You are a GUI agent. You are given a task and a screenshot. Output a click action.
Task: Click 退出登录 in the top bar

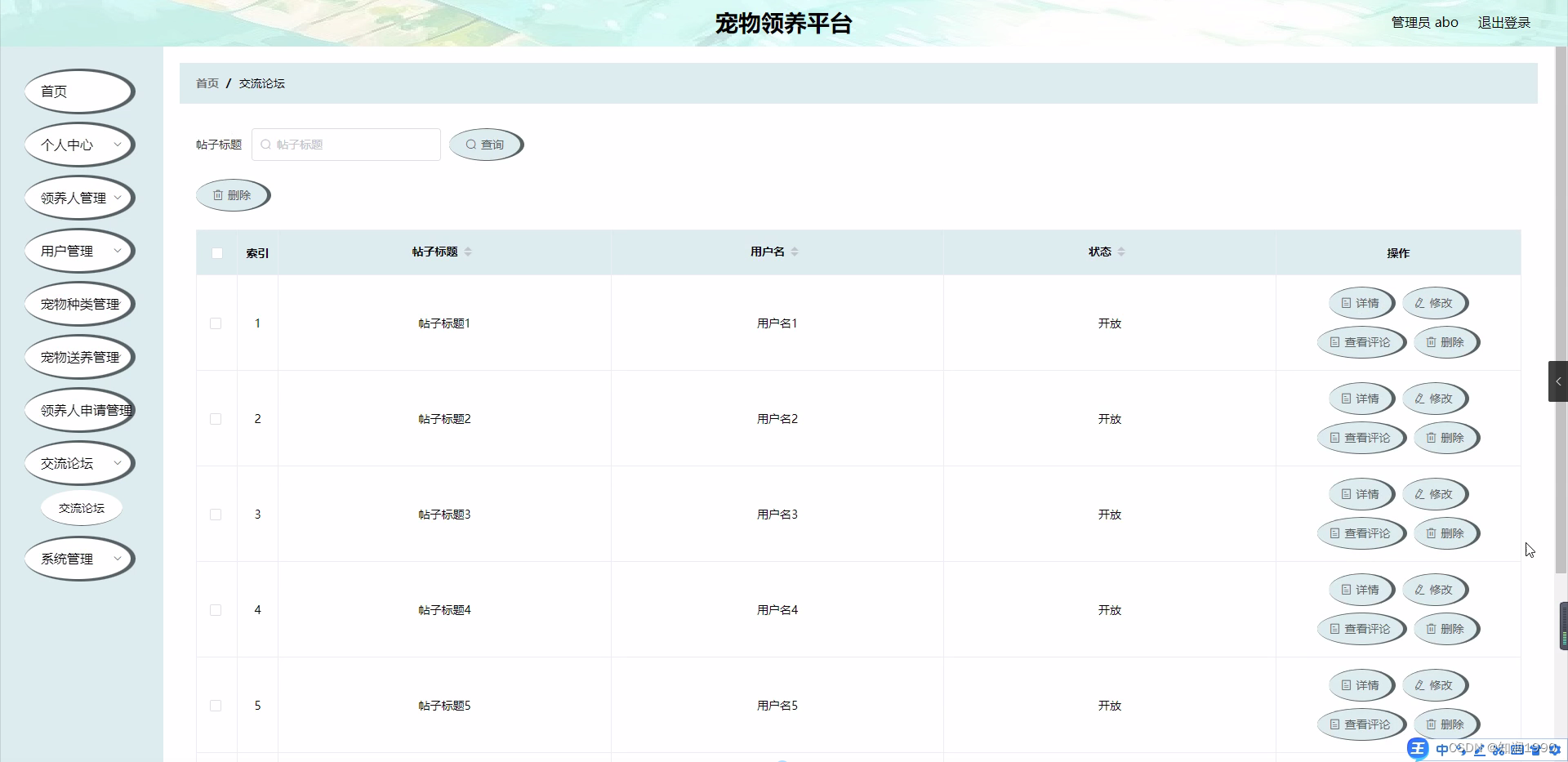coord(1503,22)
